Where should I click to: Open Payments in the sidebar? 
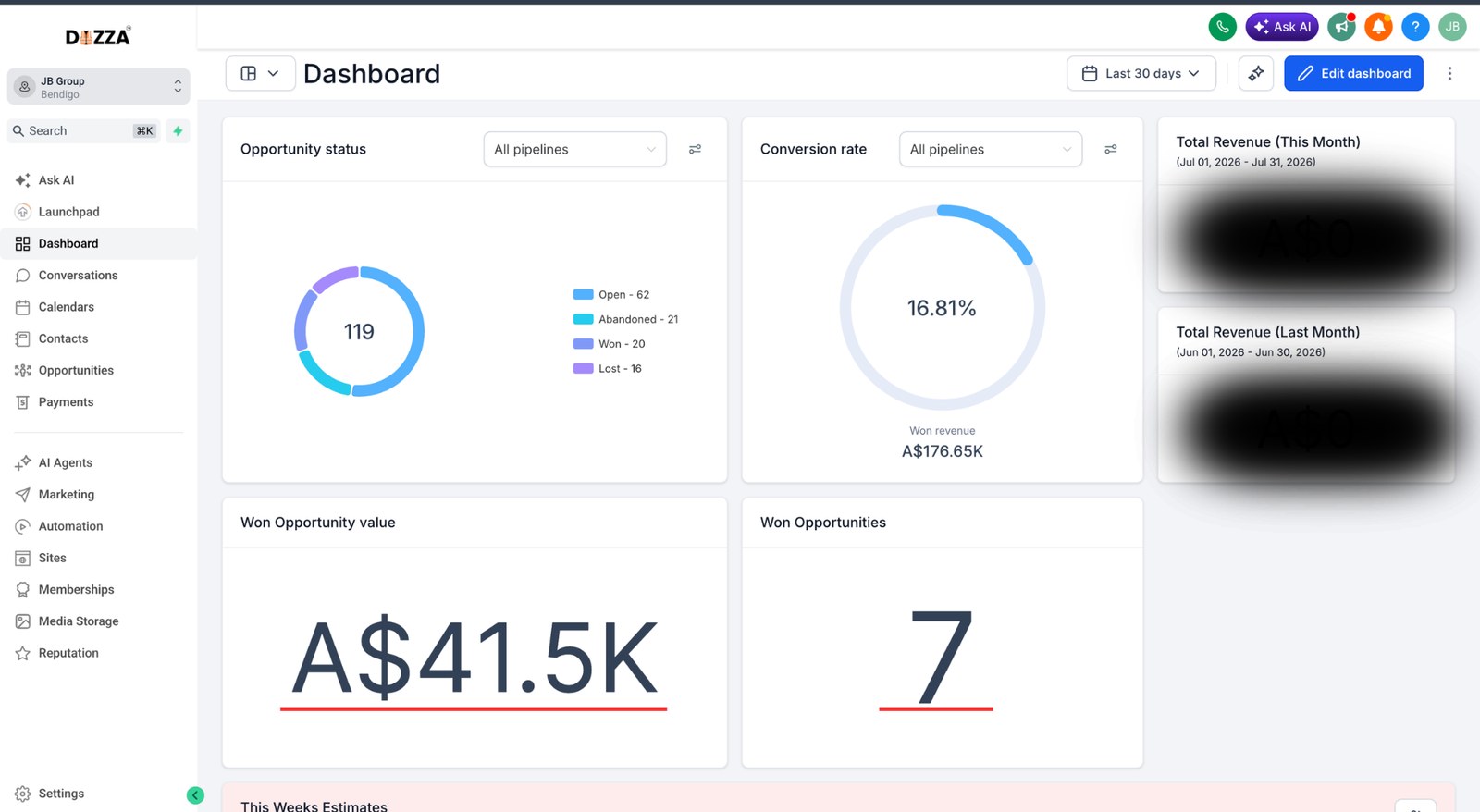coord(99,402)
